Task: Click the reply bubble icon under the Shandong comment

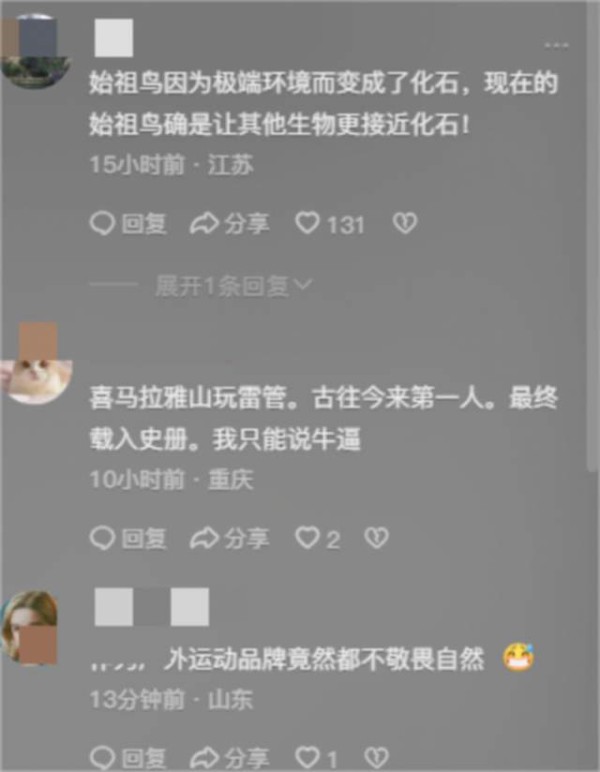Action: click(102, 757)
